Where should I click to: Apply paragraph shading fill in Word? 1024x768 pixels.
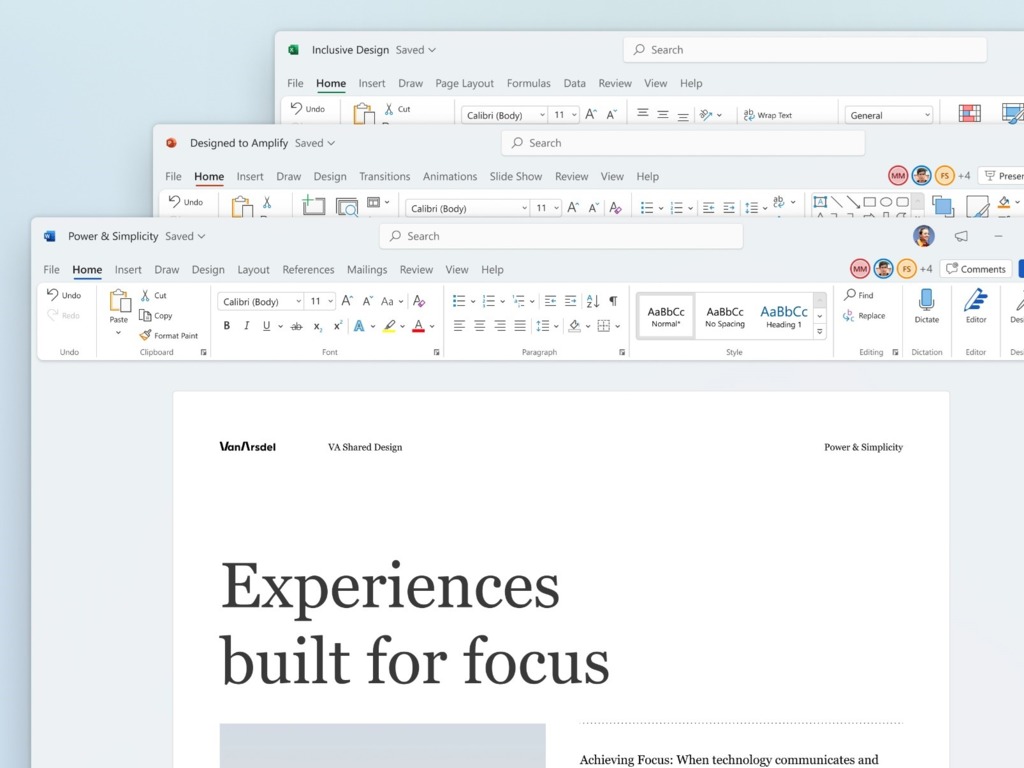pos(575,325)
